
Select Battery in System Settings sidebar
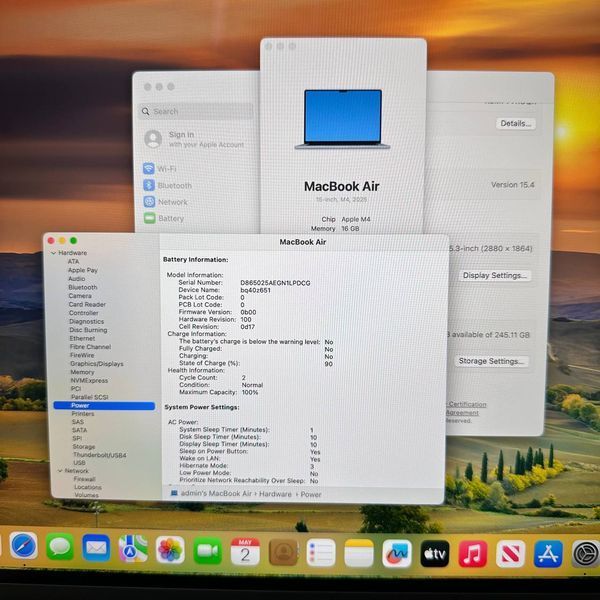point(164,218)
